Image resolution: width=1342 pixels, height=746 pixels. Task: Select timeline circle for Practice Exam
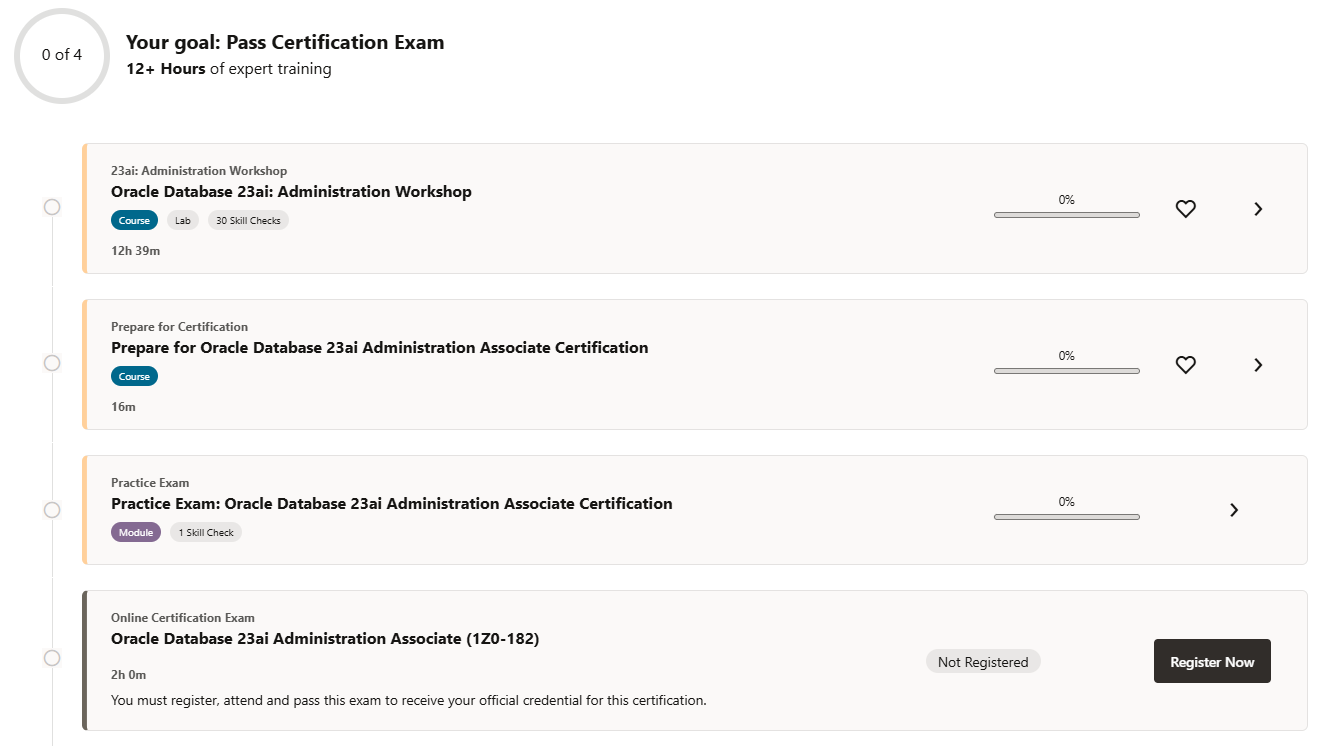point(52,510)
